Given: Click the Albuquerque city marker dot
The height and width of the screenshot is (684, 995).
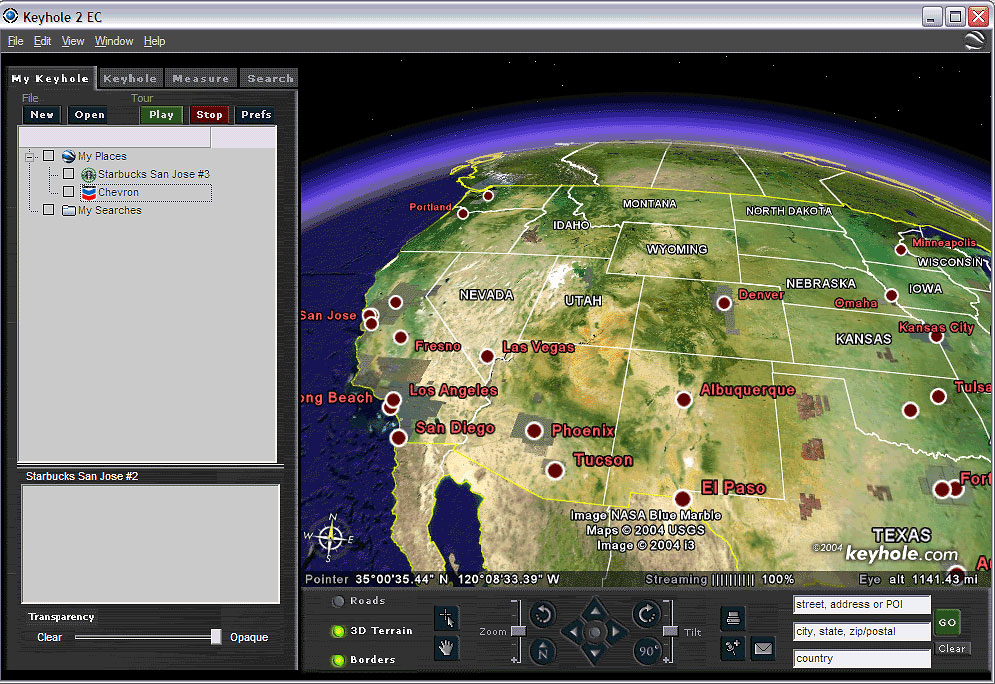Looking at the screenshot, I should [683, 400].
